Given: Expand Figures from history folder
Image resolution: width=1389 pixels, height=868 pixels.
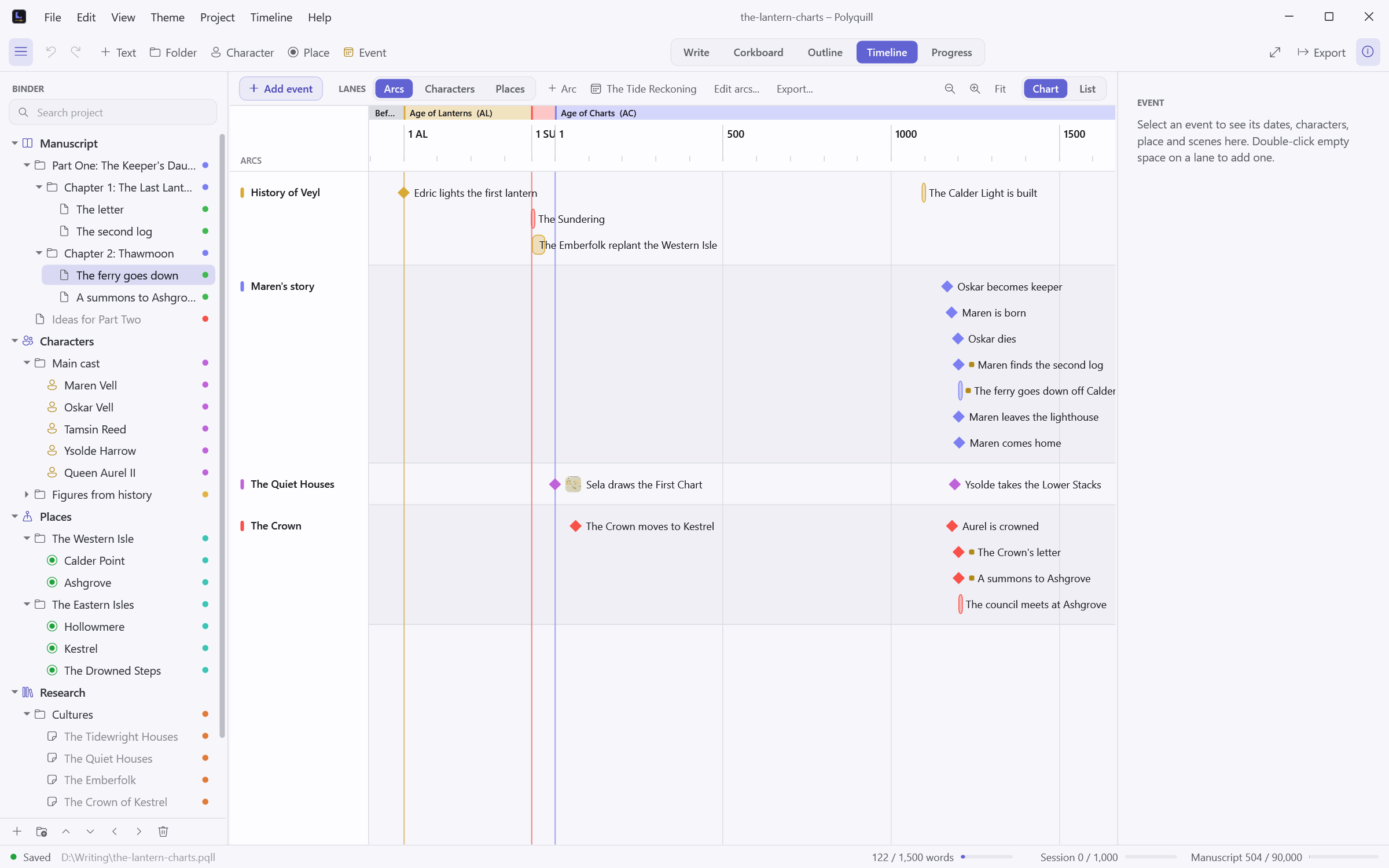Looking at the screenshot, I should [x=27, y=494].
